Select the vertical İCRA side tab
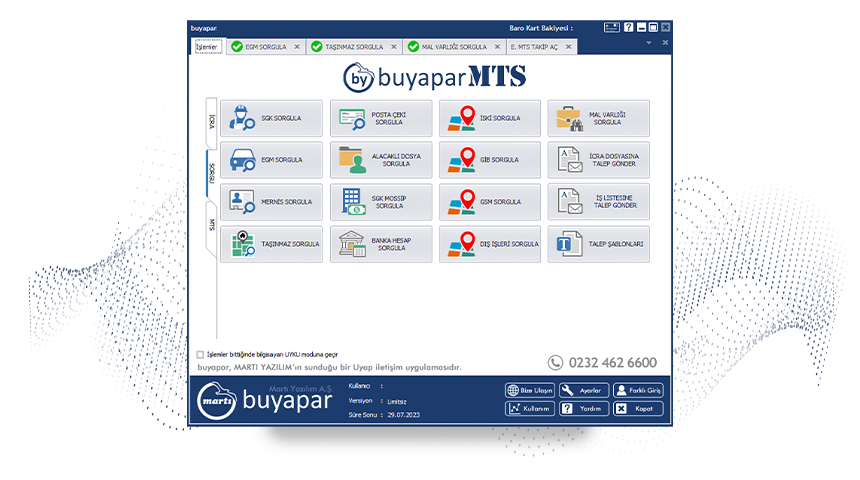The width and height of the screenshot is (860, 480). click(x=212, y=122)
